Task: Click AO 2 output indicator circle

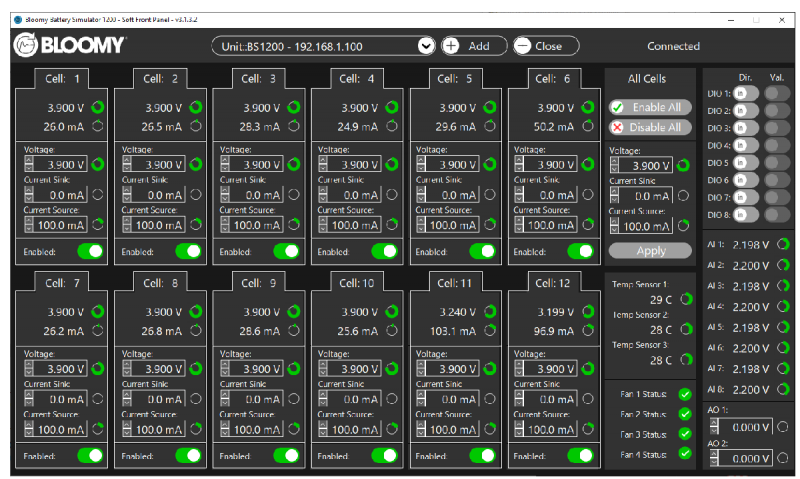Action: (783, 458)
